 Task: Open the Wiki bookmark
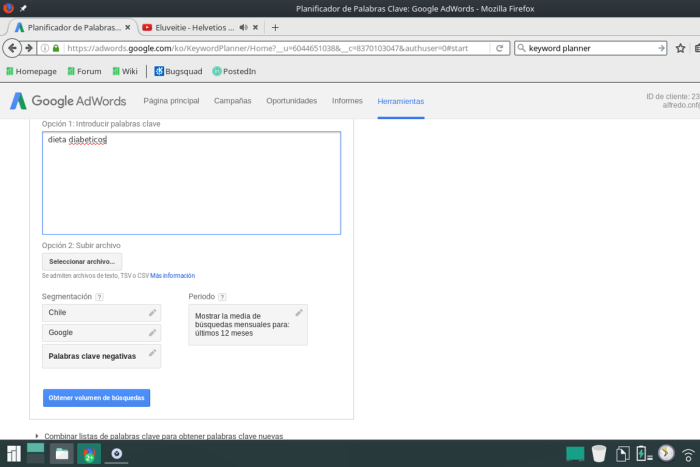(x=125, y=71)
